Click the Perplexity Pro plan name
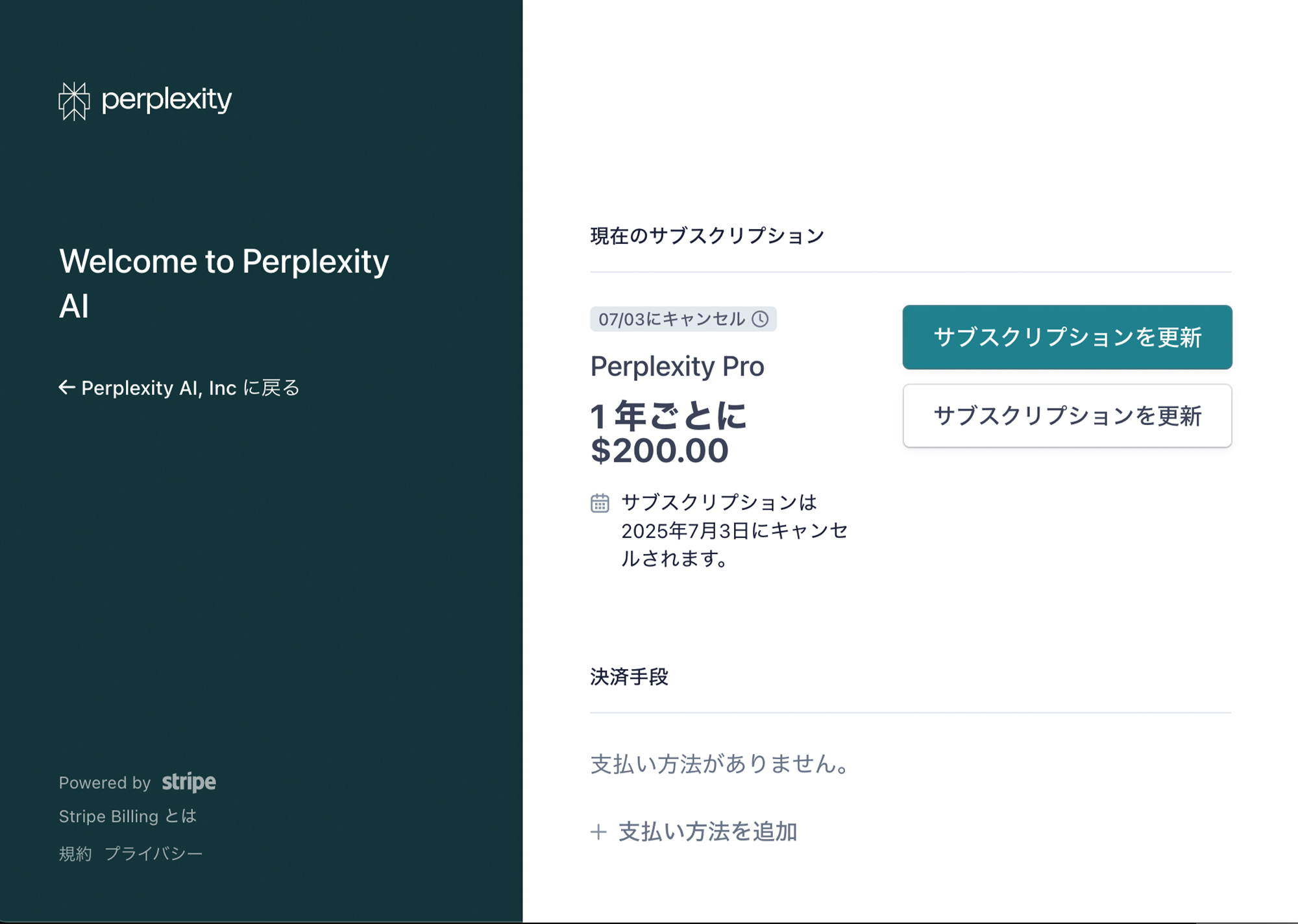 tap(677, 367)
